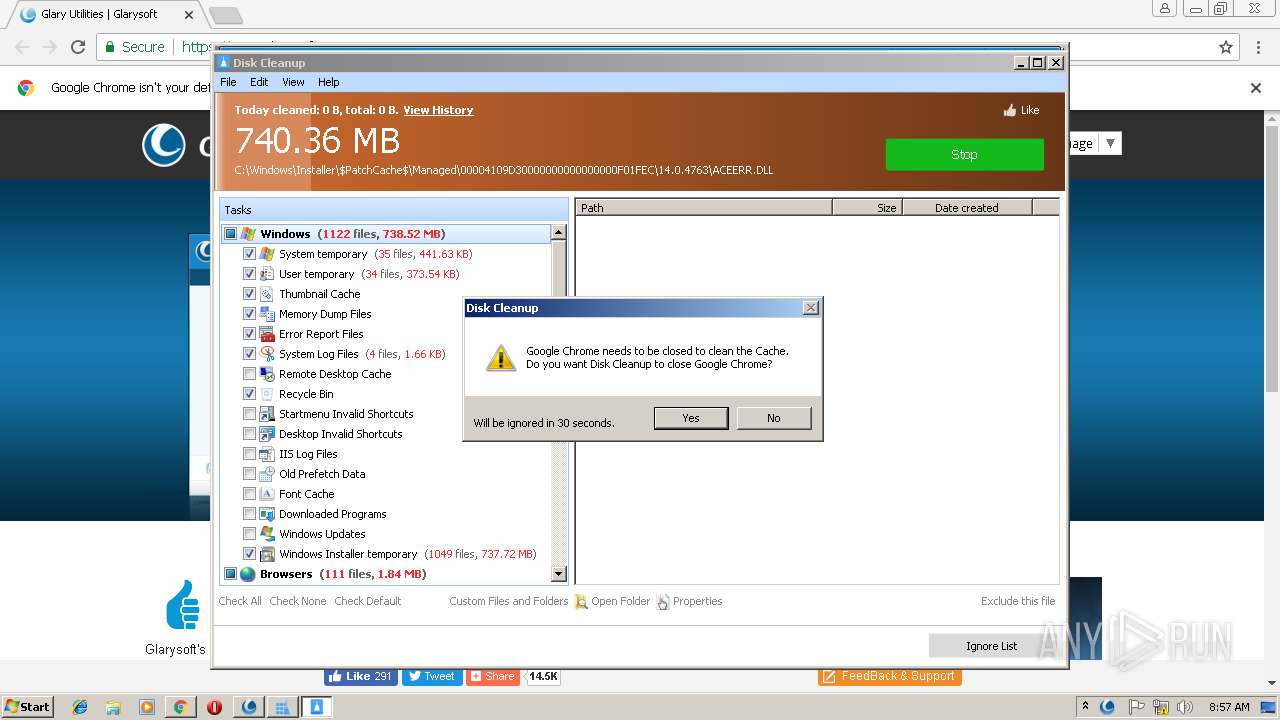
Task: Click the Downloaded Programs icon
Action: tap(267, 514)
